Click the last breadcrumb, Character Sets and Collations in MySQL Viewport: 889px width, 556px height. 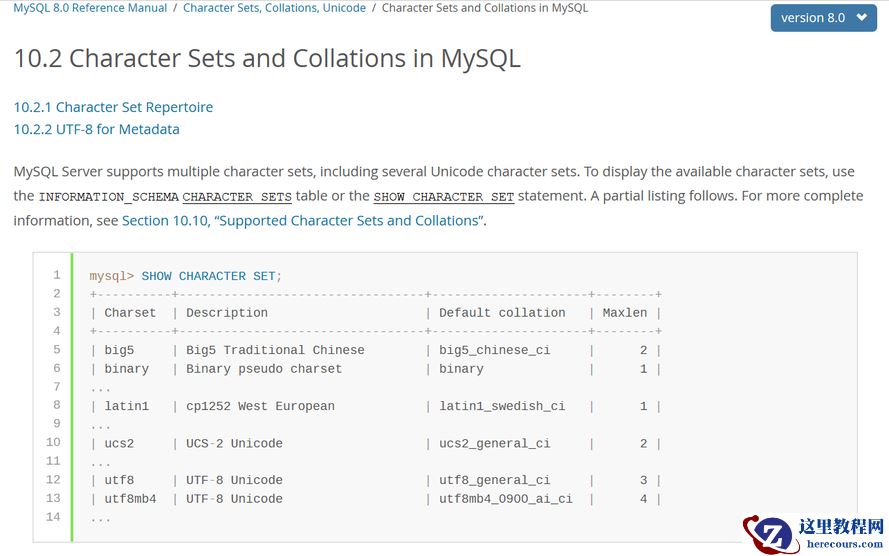point(484,8)
